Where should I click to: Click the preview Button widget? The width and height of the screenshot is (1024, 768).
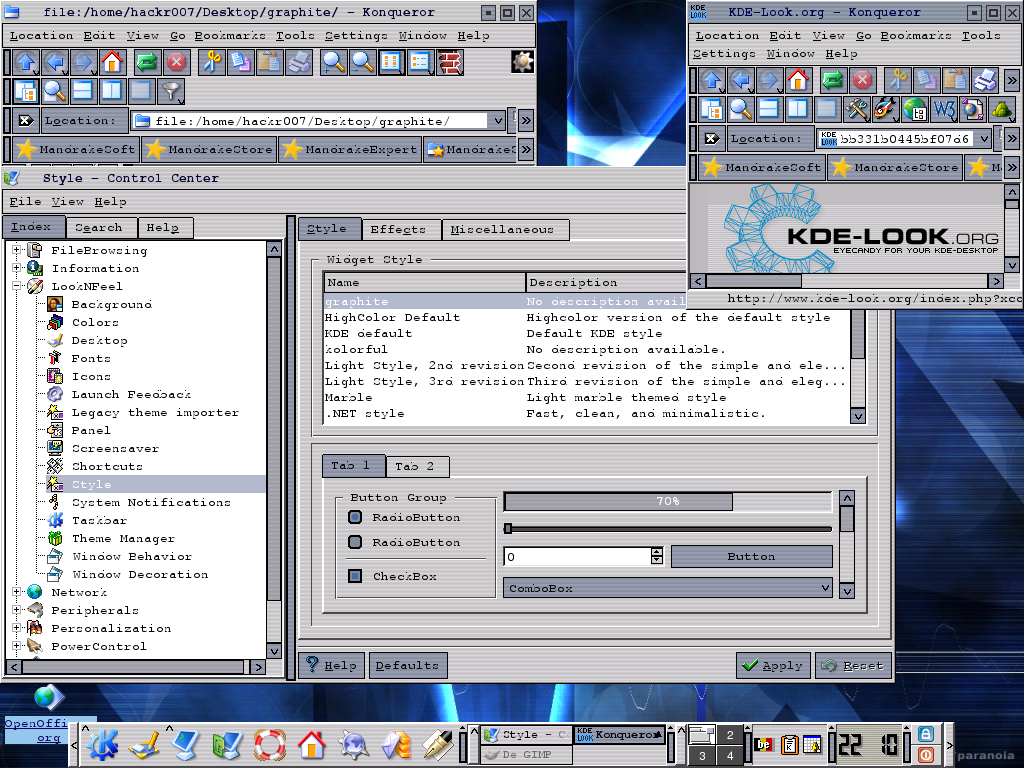coord(752,556)
